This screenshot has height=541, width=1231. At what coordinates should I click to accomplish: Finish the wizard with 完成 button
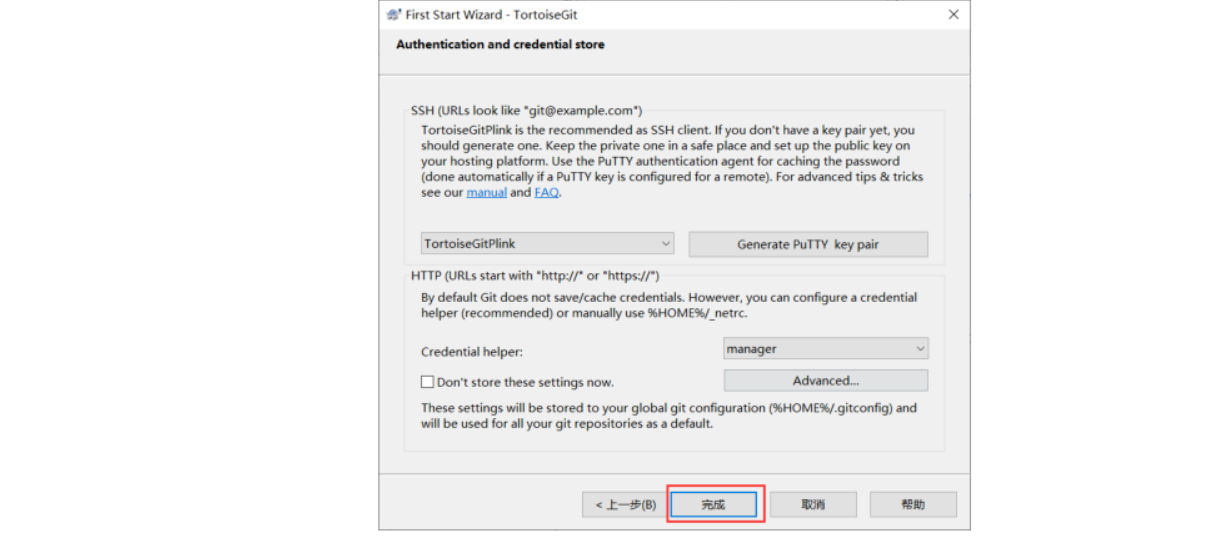pyautogui.click(x=713, y=505)
